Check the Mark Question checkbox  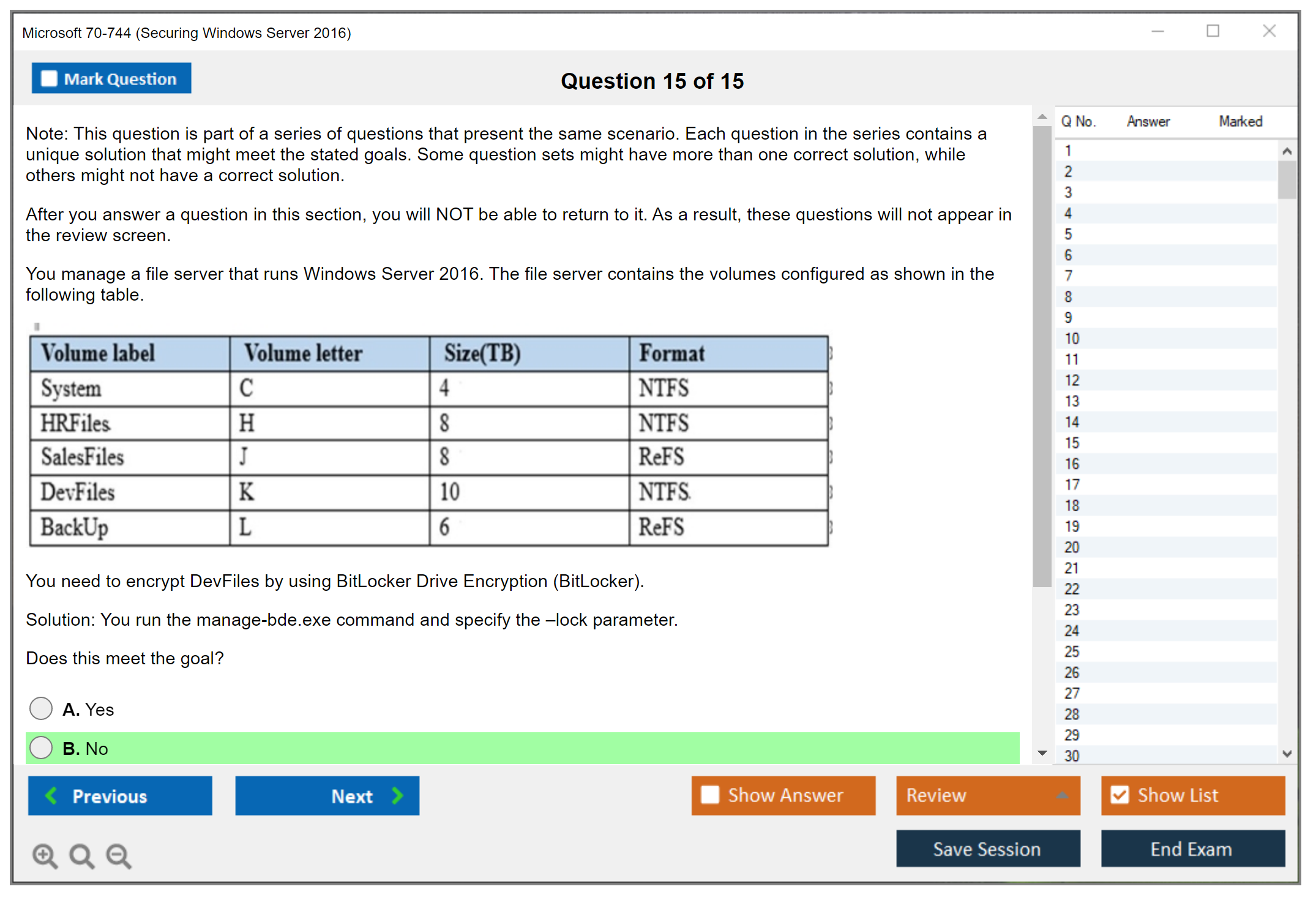pos(49,79)
